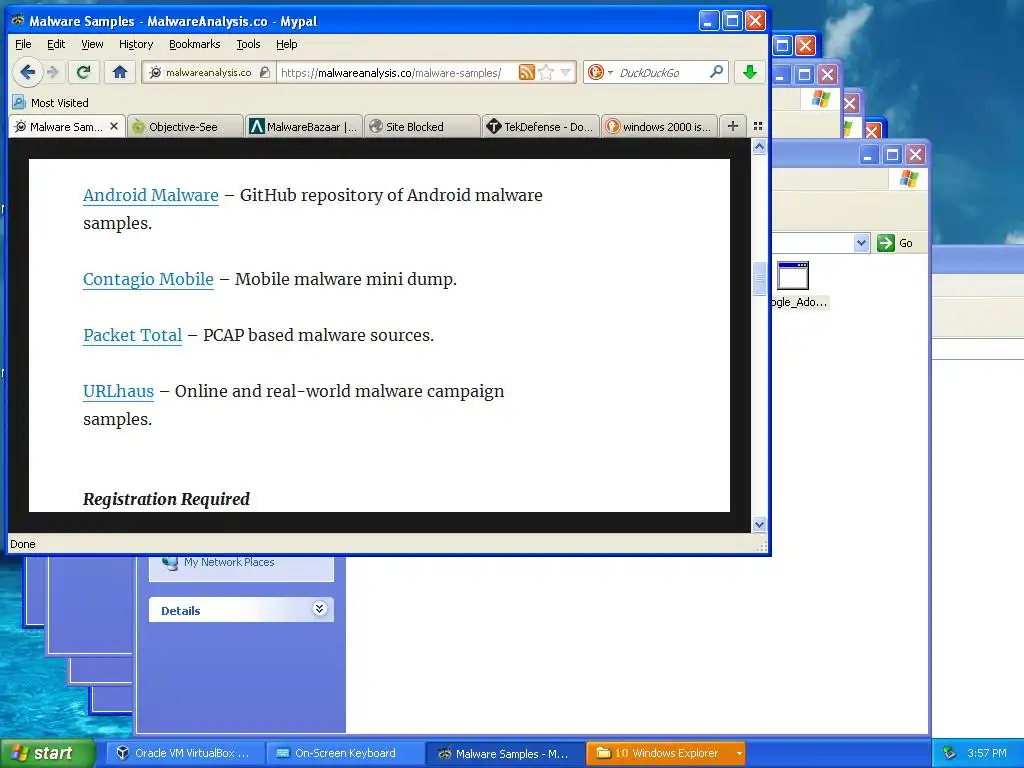The height and width of the screenshot is (768, 1024).
Task: Click the search magnifier icon
Action: click(716, 72)
